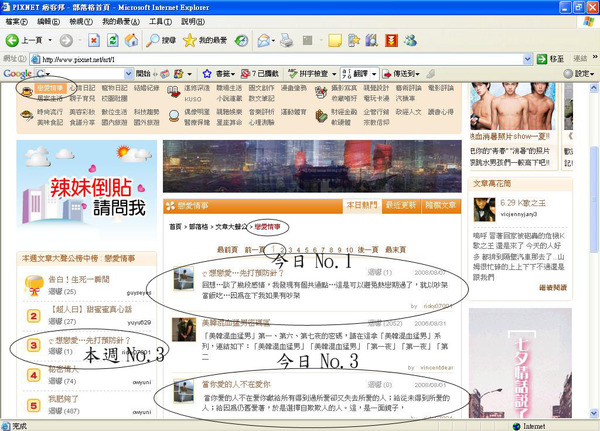The width and height of the screenshot is (600, 431).
Task: Print the page using printer icon
Action: 286,40
